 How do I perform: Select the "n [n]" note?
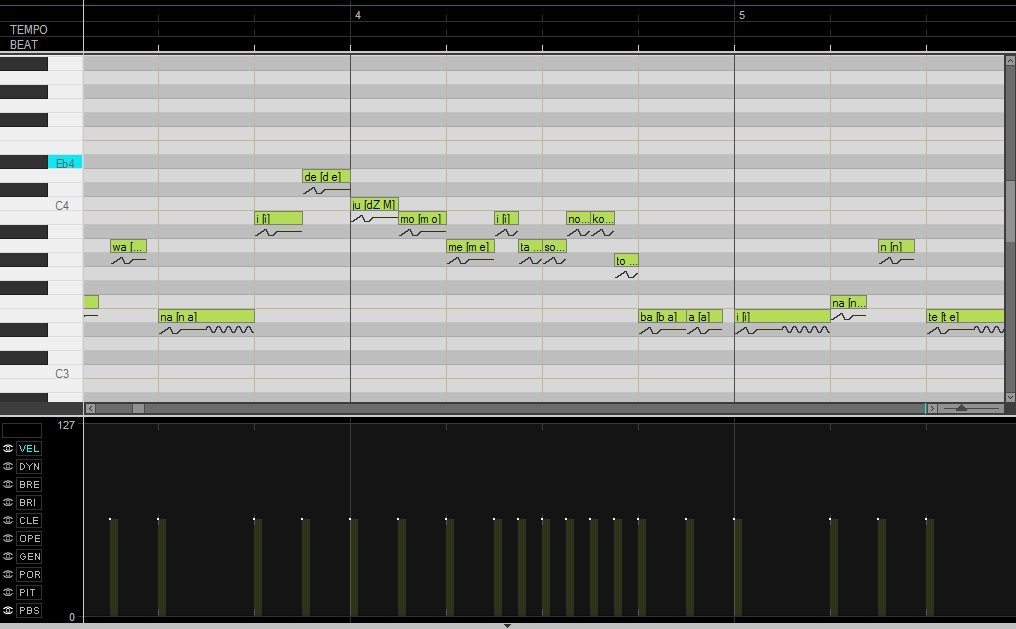click(x=896, y=247)
